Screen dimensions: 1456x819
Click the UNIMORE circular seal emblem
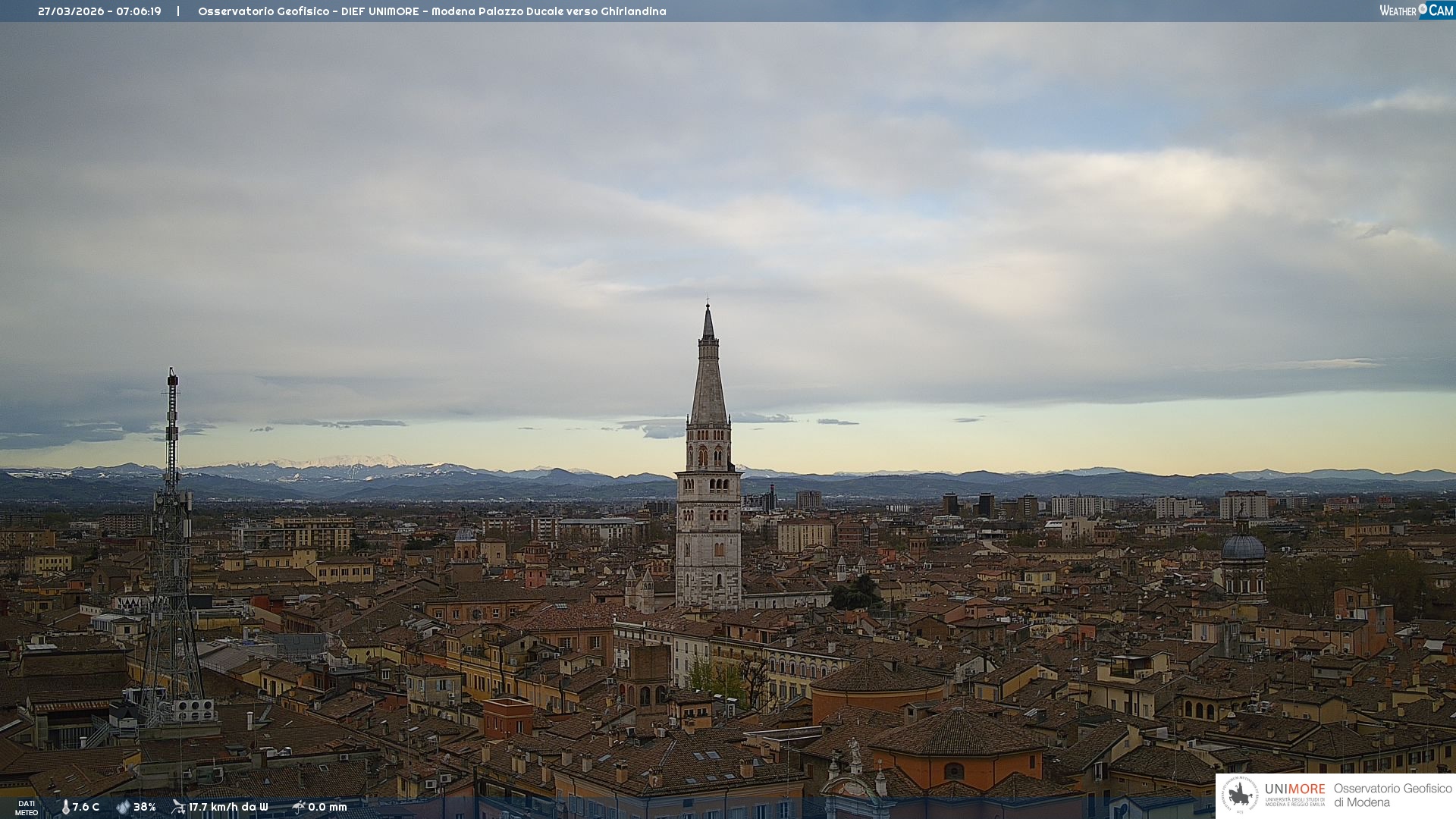(x=1241, y=795)
